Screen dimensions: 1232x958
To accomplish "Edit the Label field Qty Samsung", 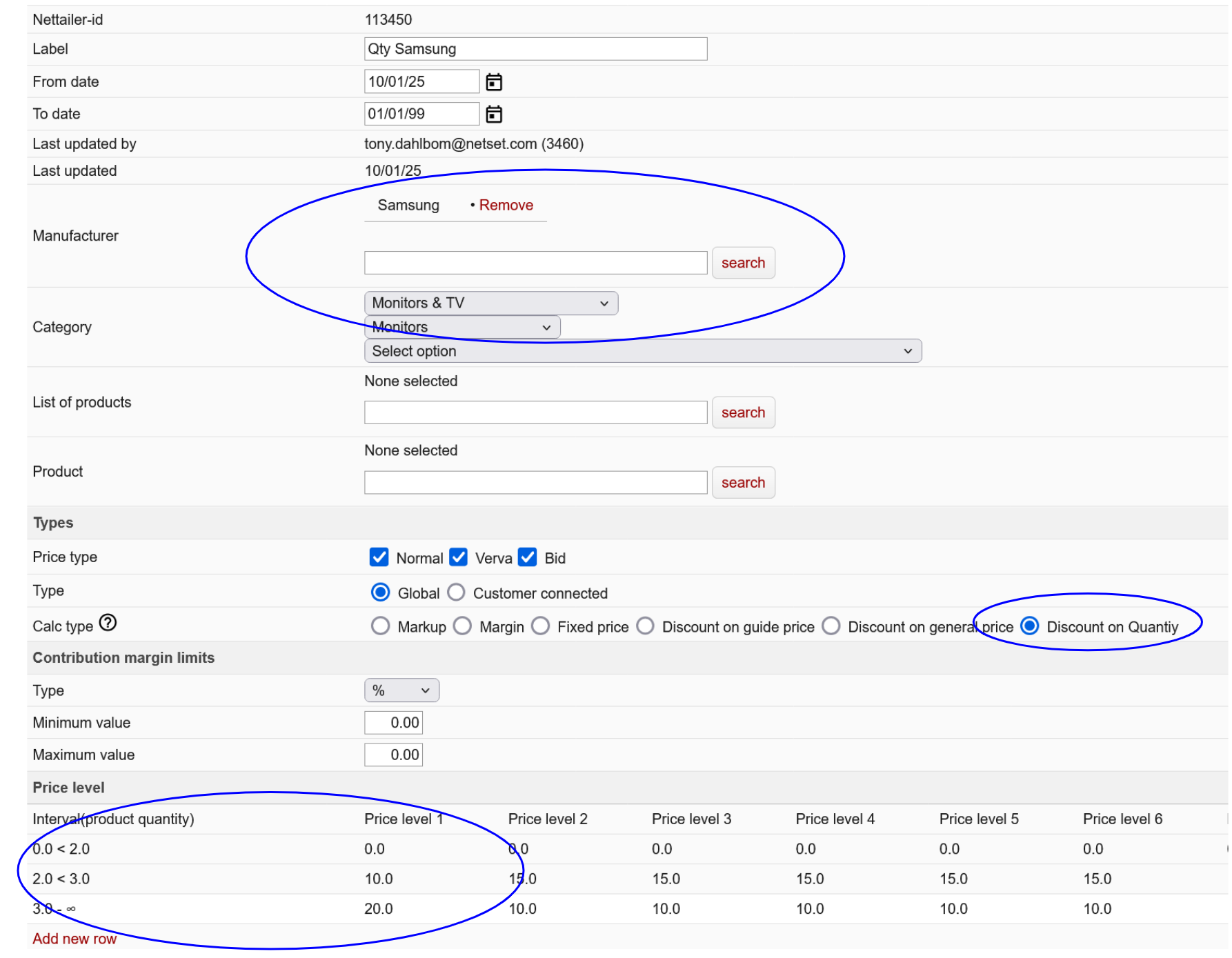I will [x=535, y=49].
